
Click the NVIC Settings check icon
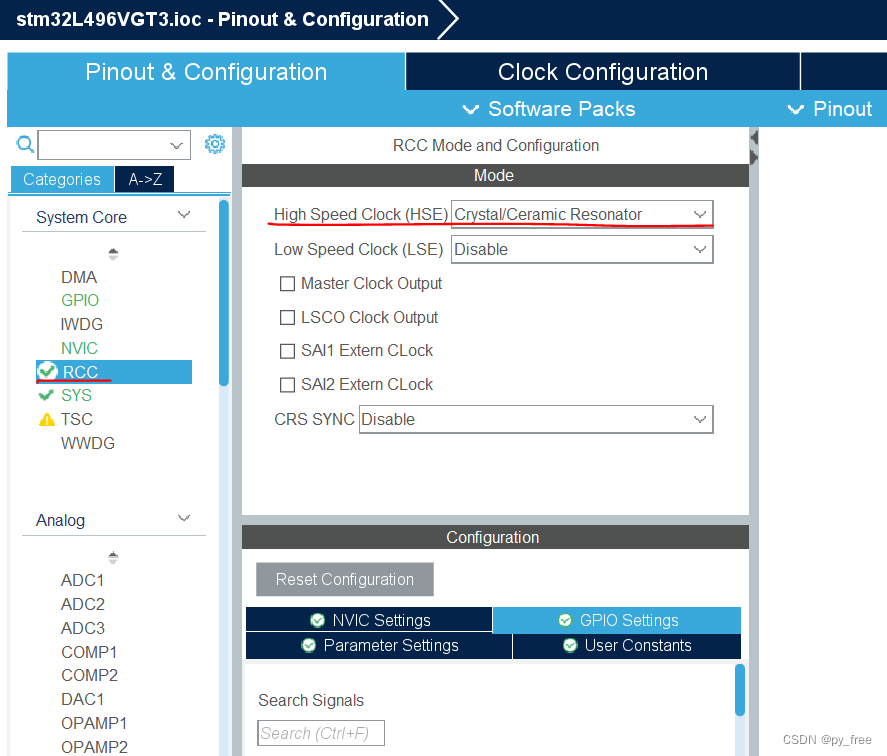click(317, 620)
